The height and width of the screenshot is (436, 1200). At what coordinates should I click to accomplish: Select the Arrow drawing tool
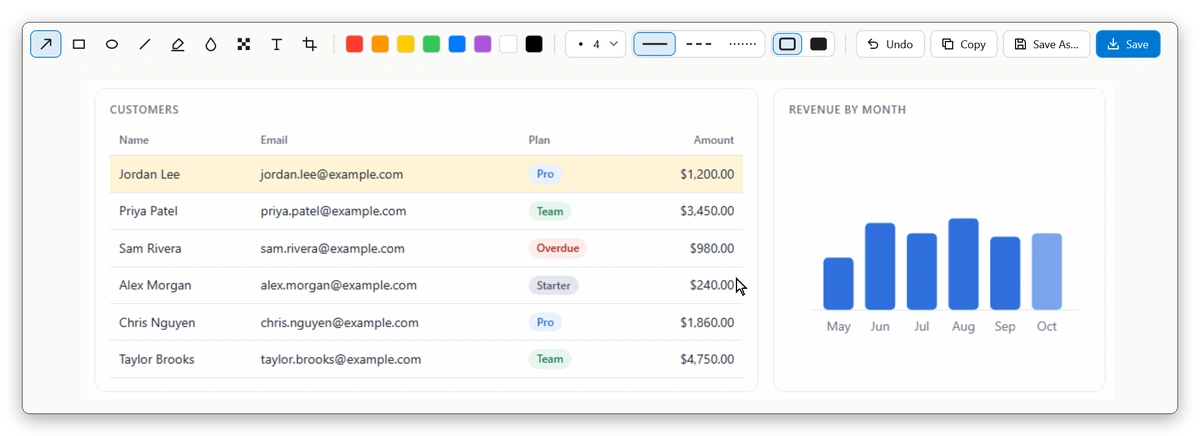[46, 44]
